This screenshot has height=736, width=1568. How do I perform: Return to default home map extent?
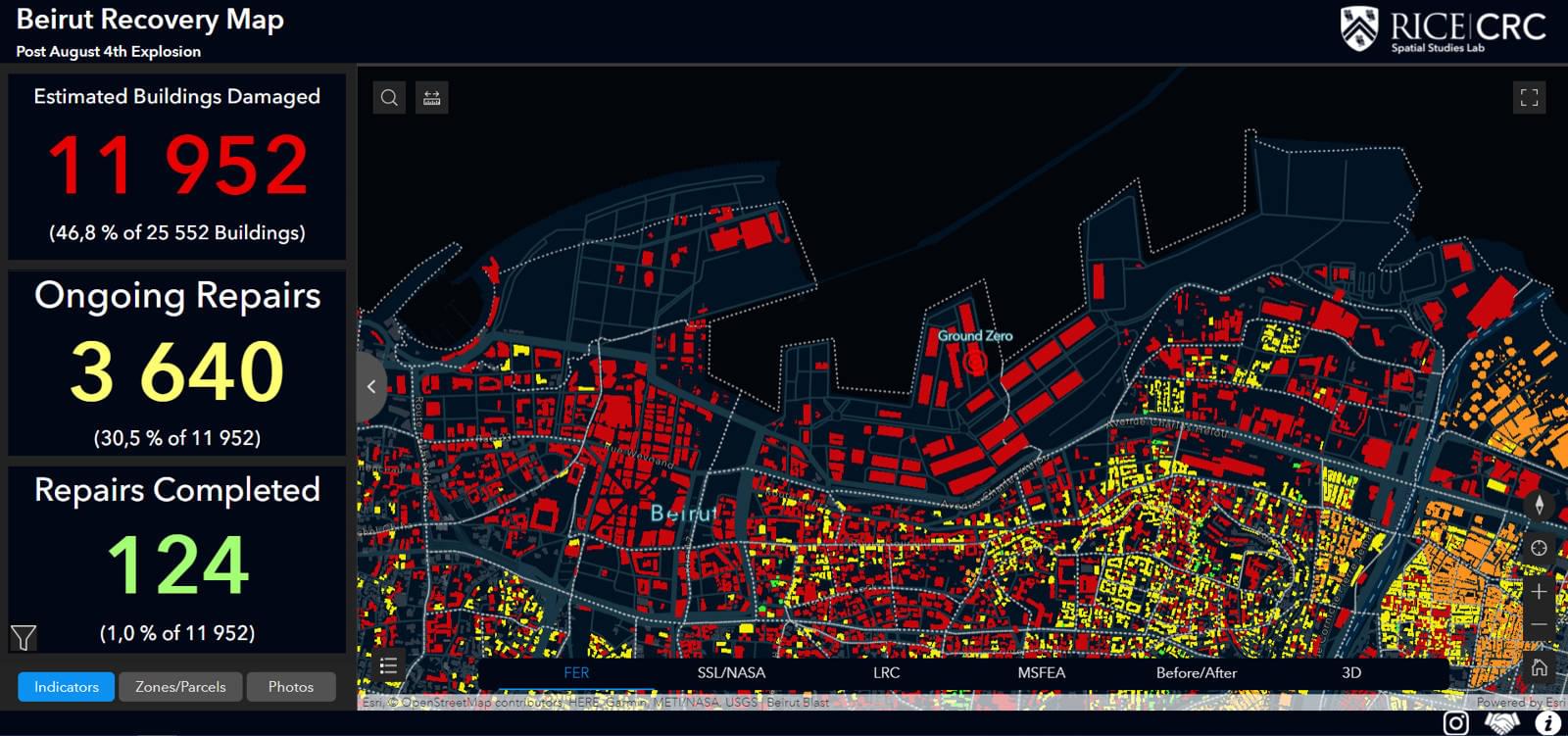(x=1539, y=667)
